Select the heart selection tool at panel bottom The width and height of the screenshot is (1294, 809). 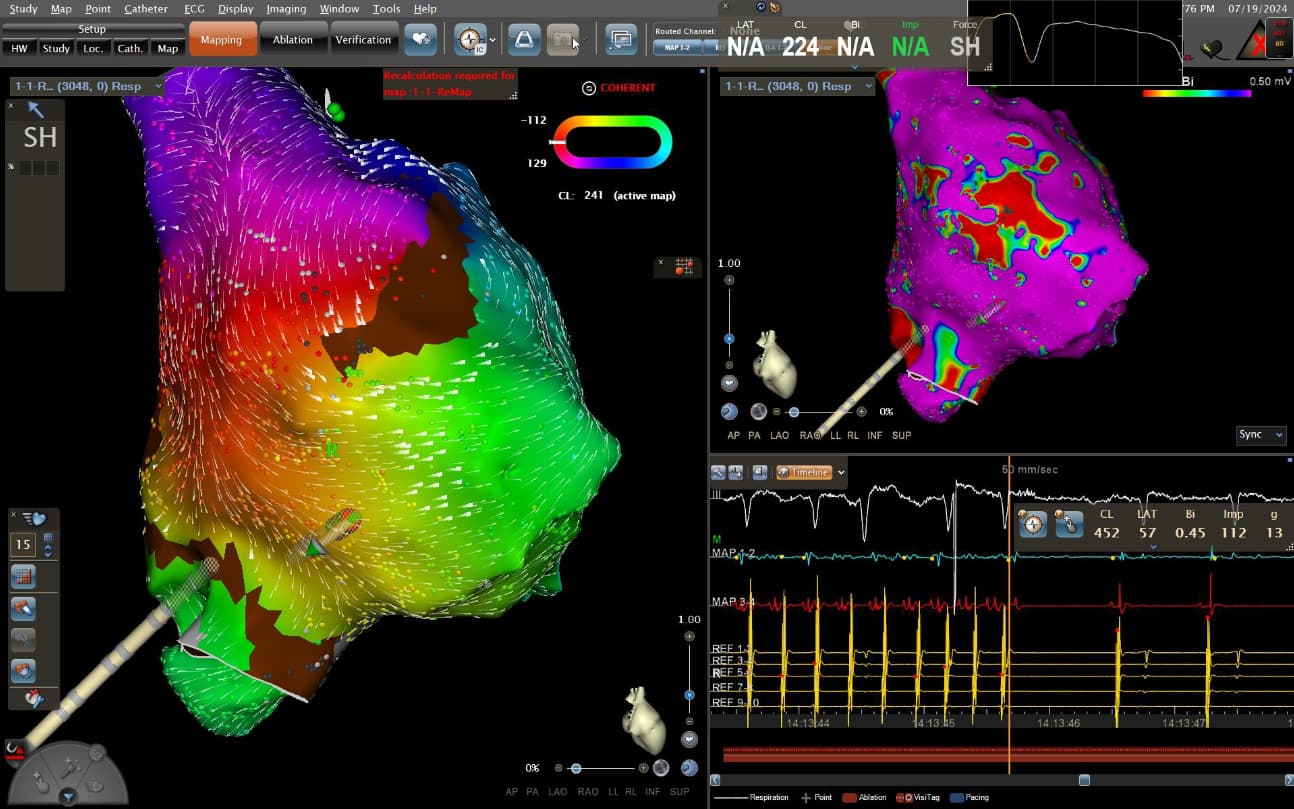23,670
